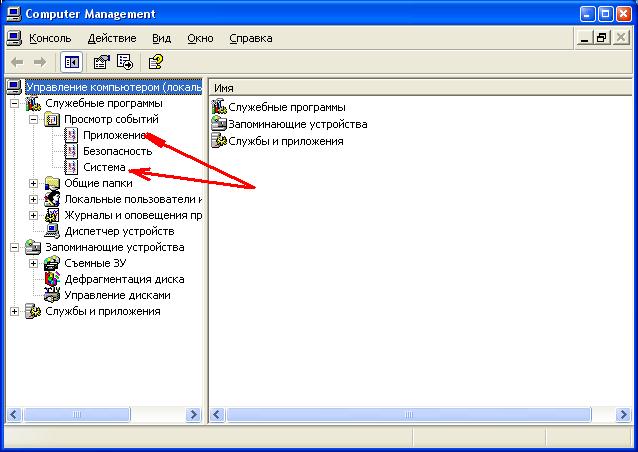
Task: Open the Справка menu
Action: click(x=251, y=38)
